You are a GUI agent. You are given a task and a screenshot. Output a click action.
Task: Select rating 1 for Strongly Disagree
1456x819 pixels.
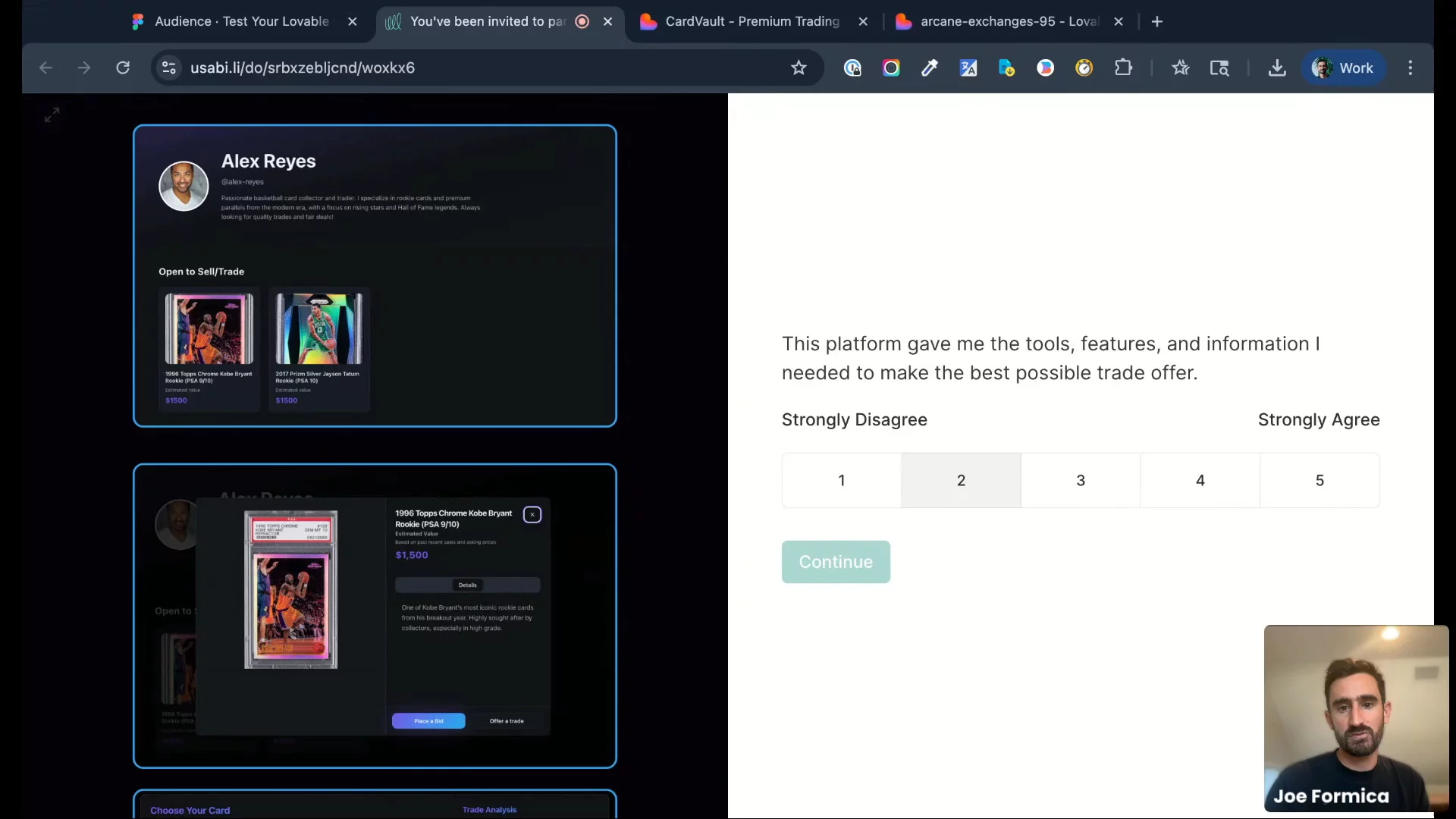841,480
